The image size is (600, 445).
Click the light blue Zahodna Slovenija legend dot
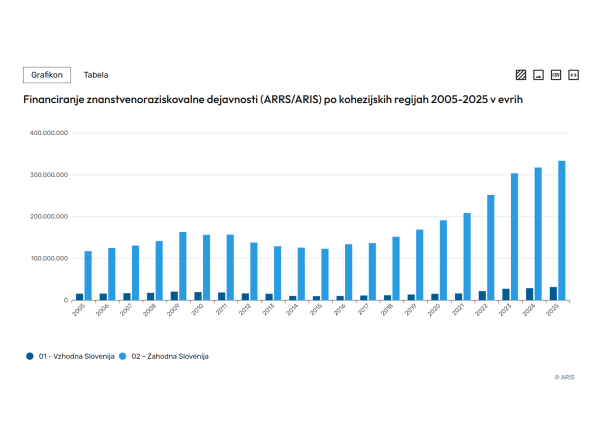[123, 356]
